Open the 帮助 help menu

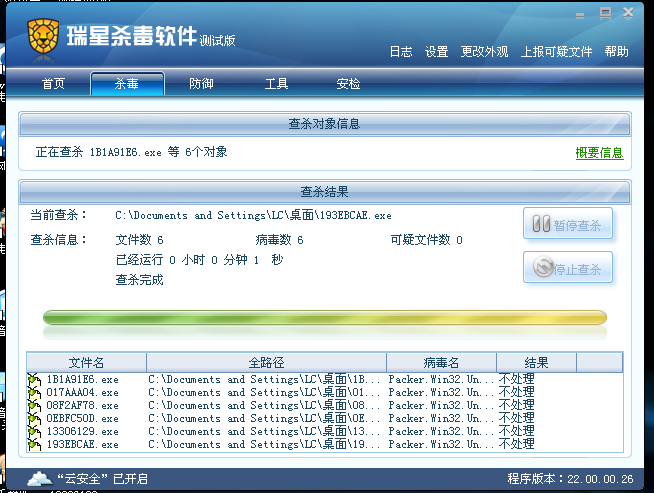click(616, 52)
